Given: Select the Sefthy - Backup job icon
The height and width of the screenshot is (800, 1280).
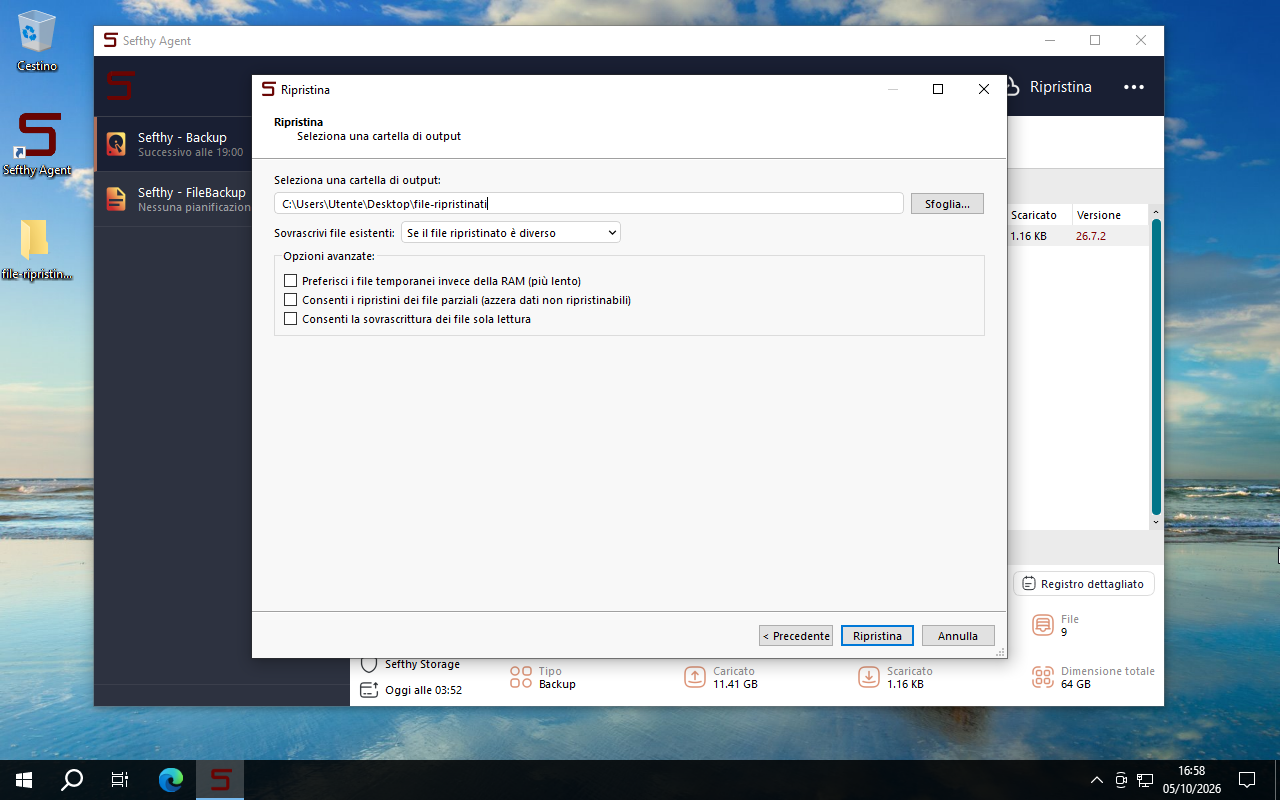Looking at the screenshot, I should click(116, 144).
